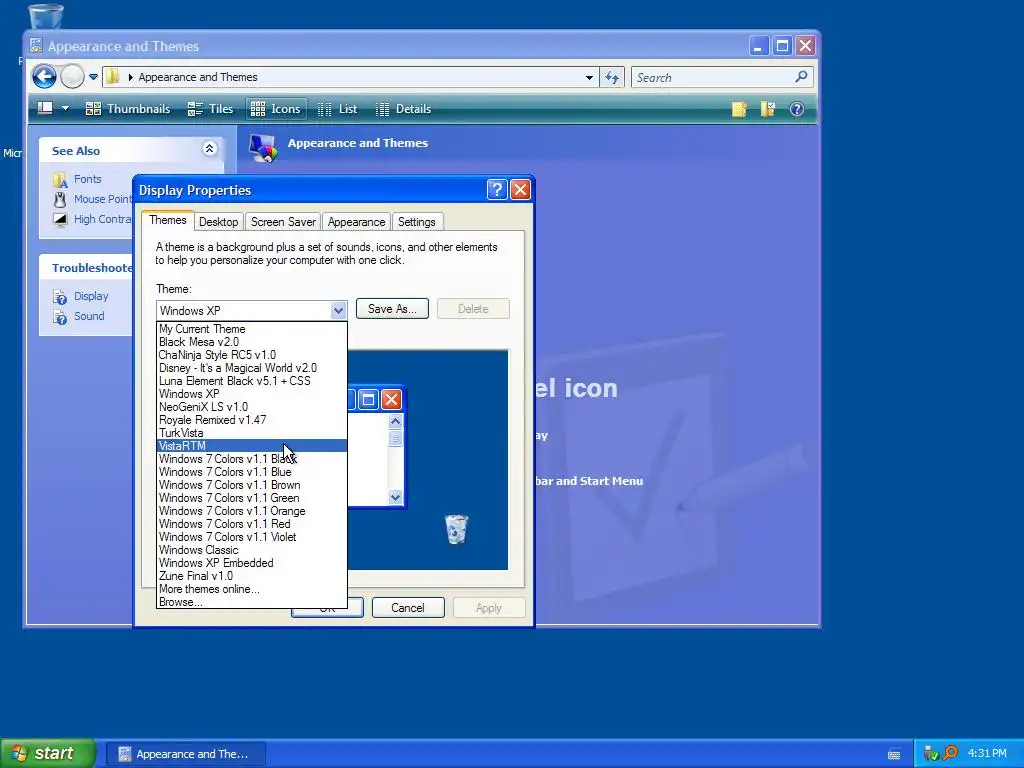The width and height of the screenshot is (1024, 768).
Task: Choose More themes online... entry
Action: pyautogui.click(x=252, y=590)
